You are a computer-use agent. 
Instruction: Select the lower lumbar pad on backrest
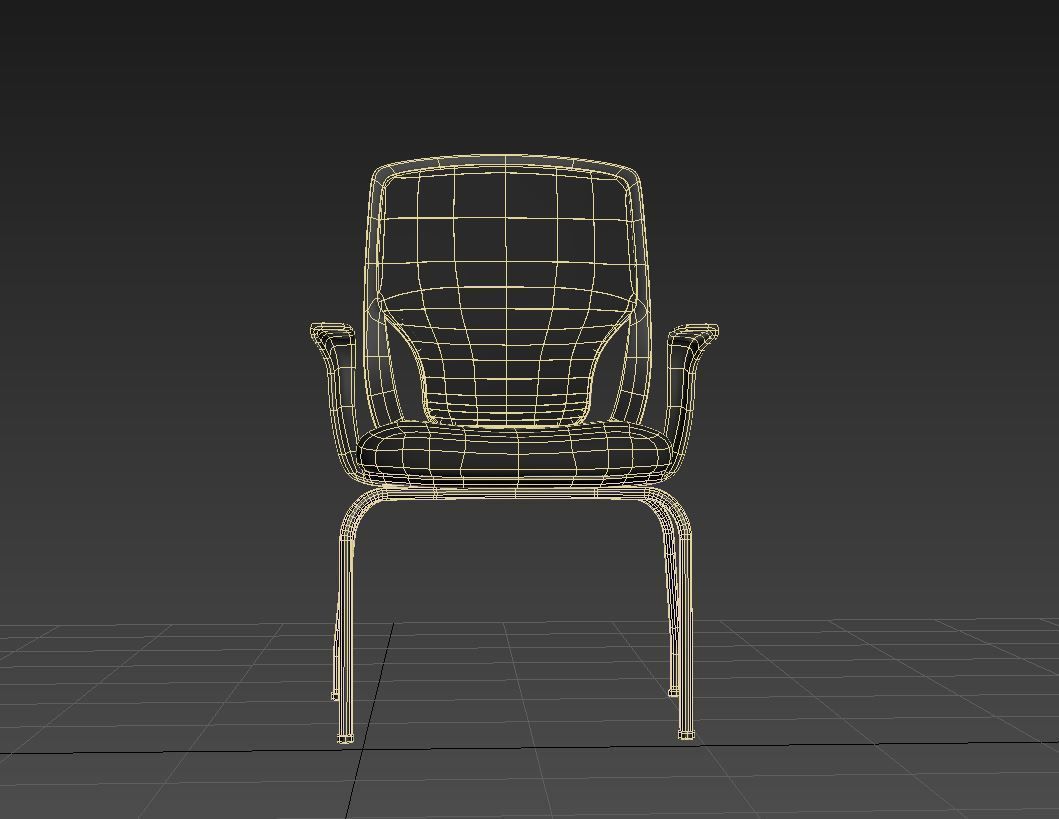(507, 368)
